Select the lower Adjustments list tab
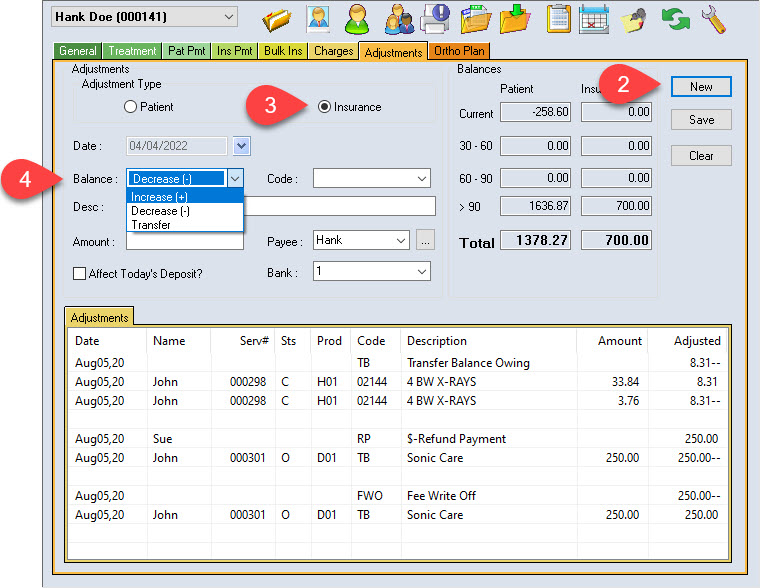Image resolution: width=760 pixels, height=588 pixels. pyautogui.click(x=99, y=318)
